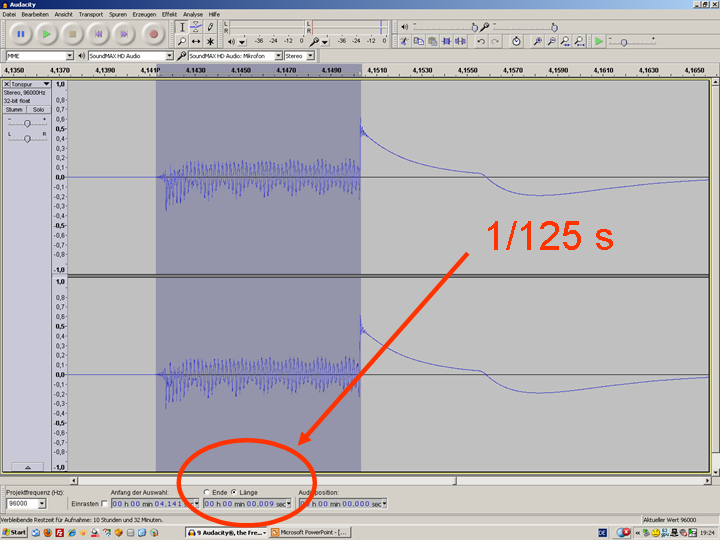Click the Undo arrow icon
720x540 pixels.
click(x=481, y=41)
